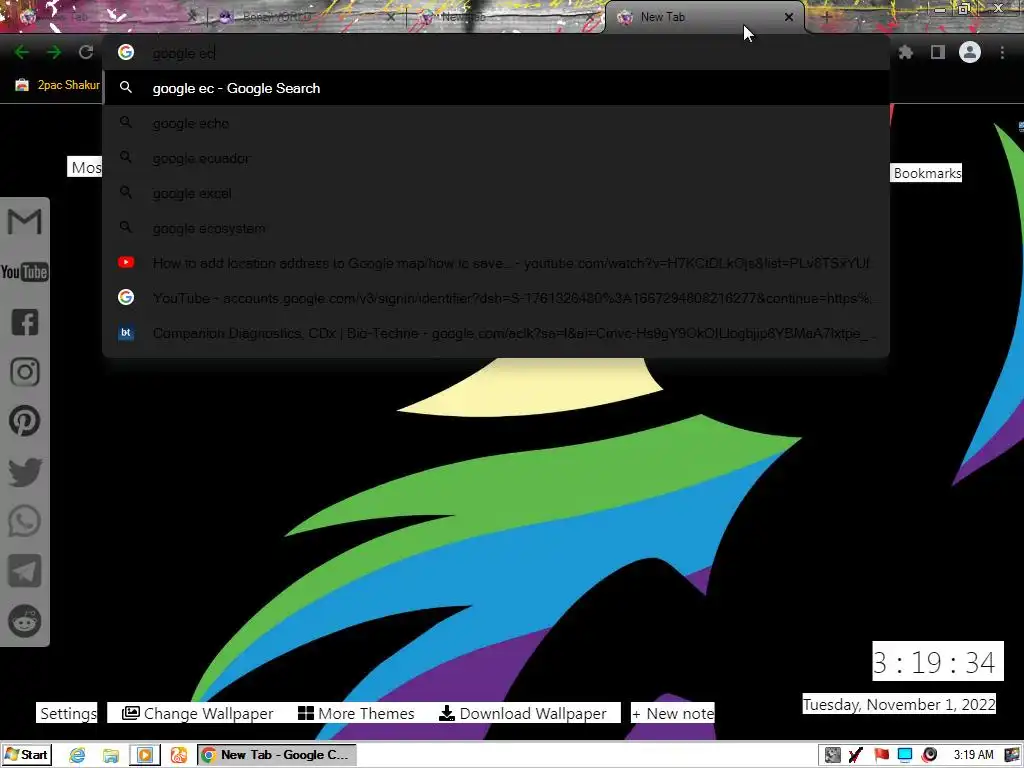Open the Most Visited button on the left

(x=85, y=167)
